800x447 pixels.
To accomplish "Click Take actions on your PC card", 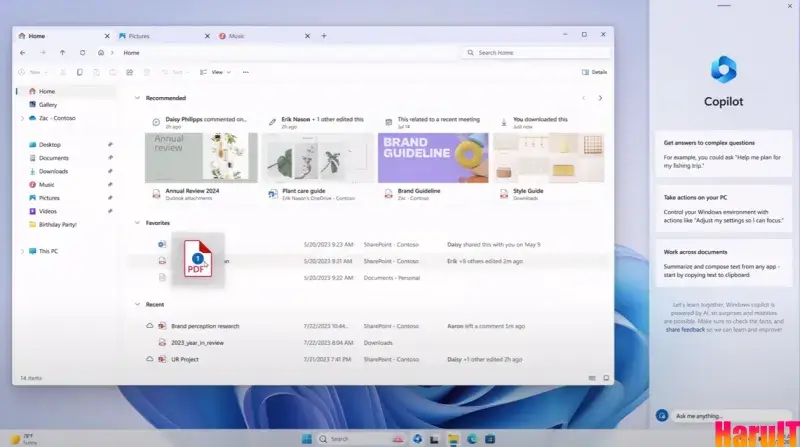I will (723, 208).
